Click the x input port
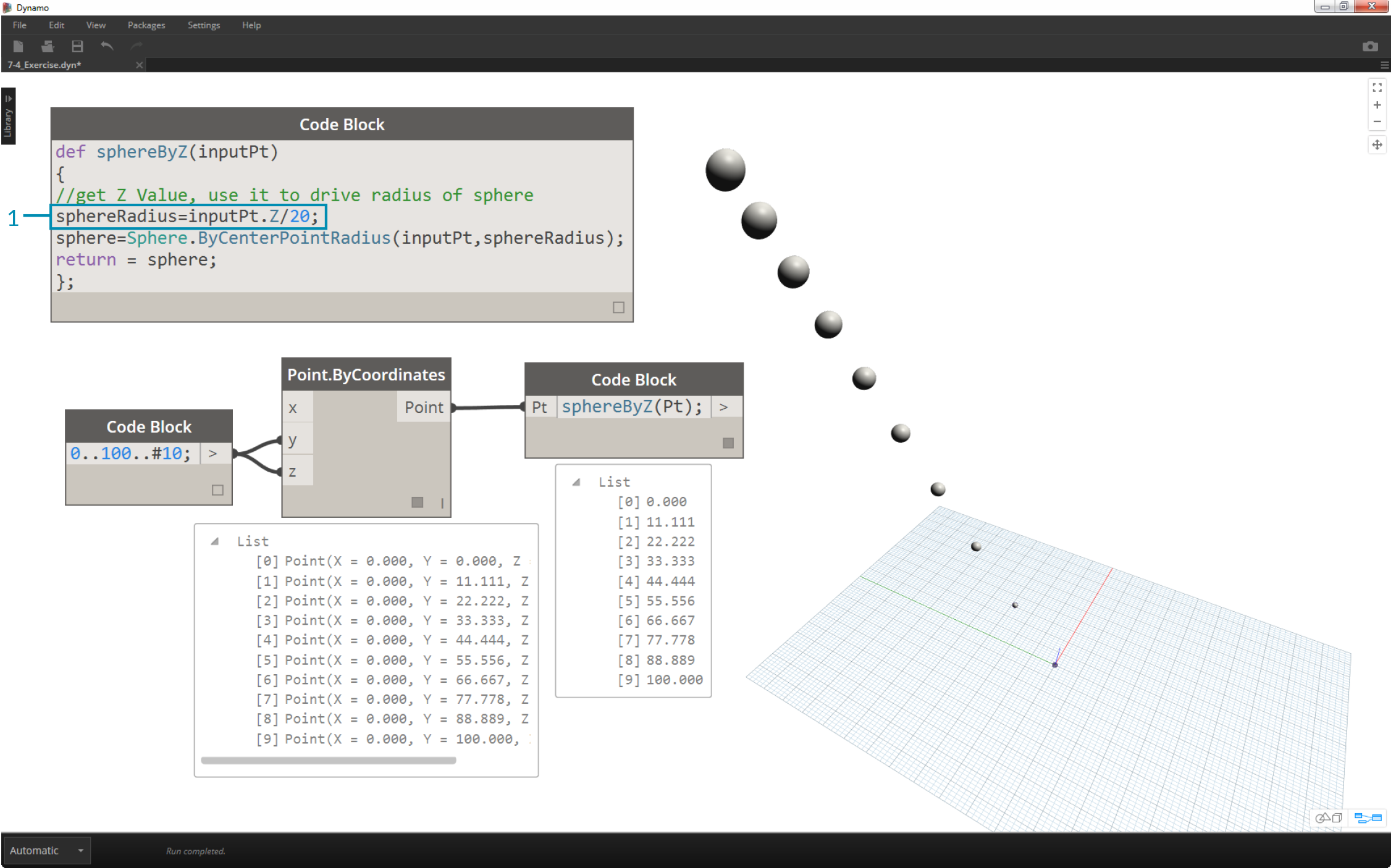 pyautogui.click(x=298, y=407)
